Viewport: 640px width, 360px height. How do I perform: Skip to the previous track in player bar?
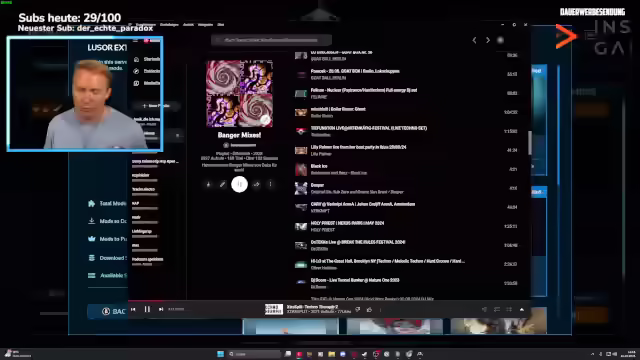tap(133, 309)
